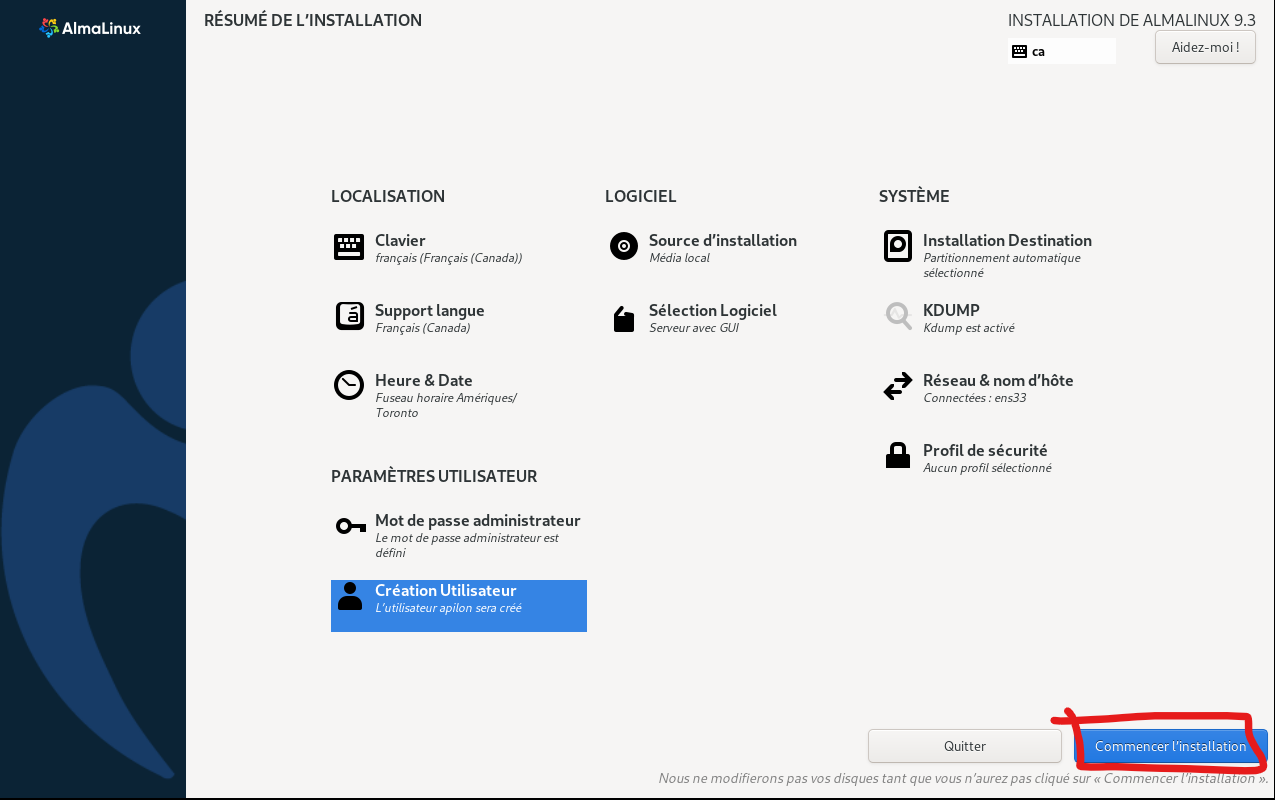The height and width of the screenshot is (800, 1275).
Task: Click the hard drive icon for Installation Destination
Action: [x=897, y=246]
